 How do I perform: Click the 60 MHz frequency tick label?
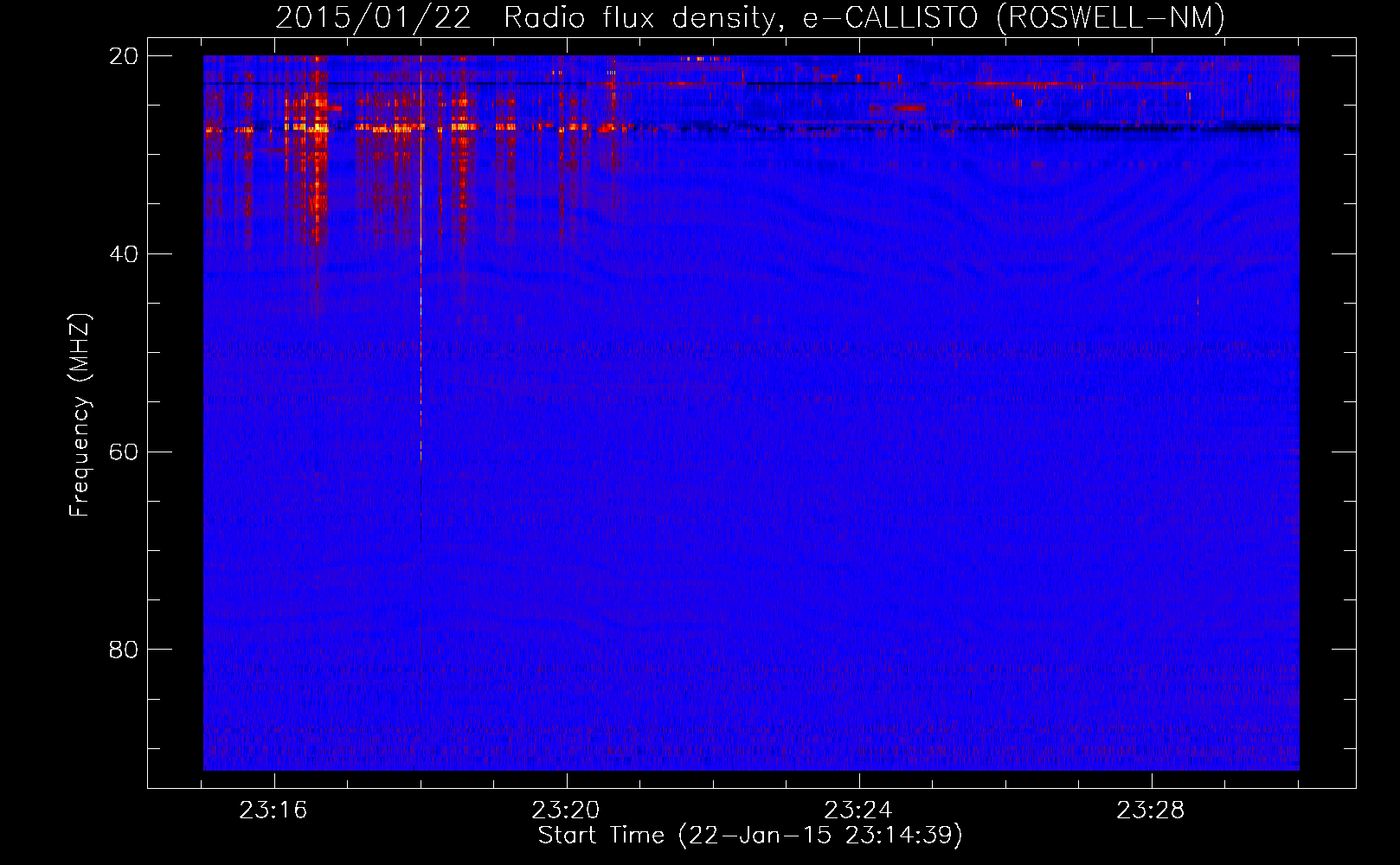pos(123,452)
